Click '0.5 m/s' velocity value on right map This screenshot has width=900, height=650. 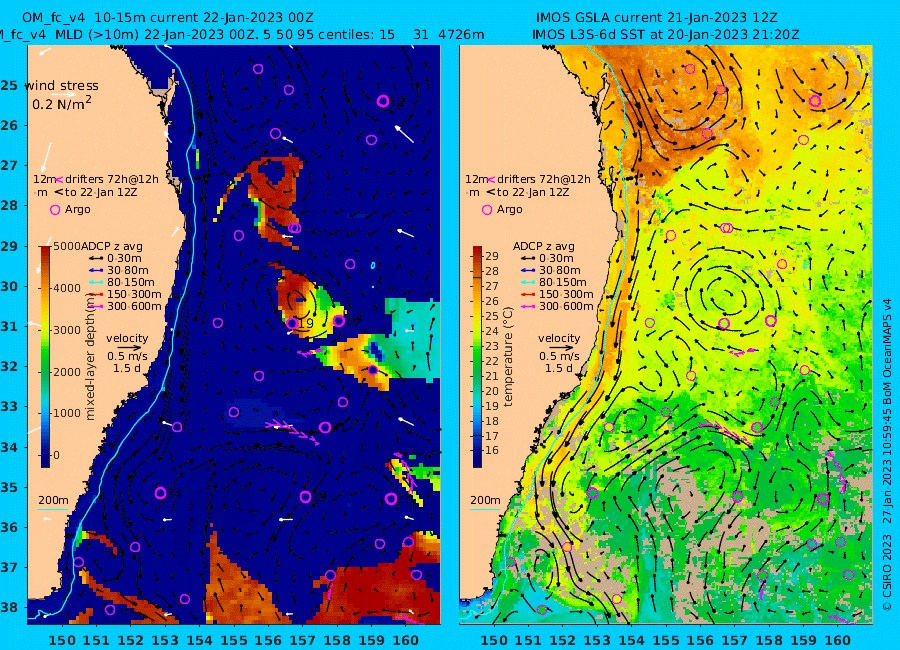pos(559,357)
